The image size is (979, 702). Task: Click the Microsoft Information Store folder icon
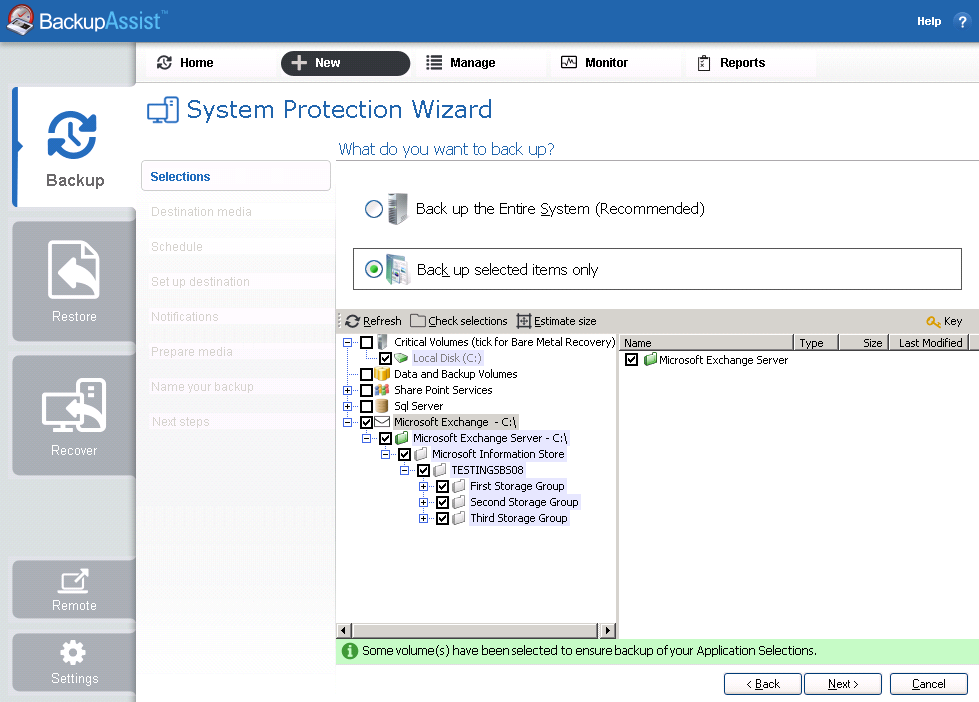(421, 454)
